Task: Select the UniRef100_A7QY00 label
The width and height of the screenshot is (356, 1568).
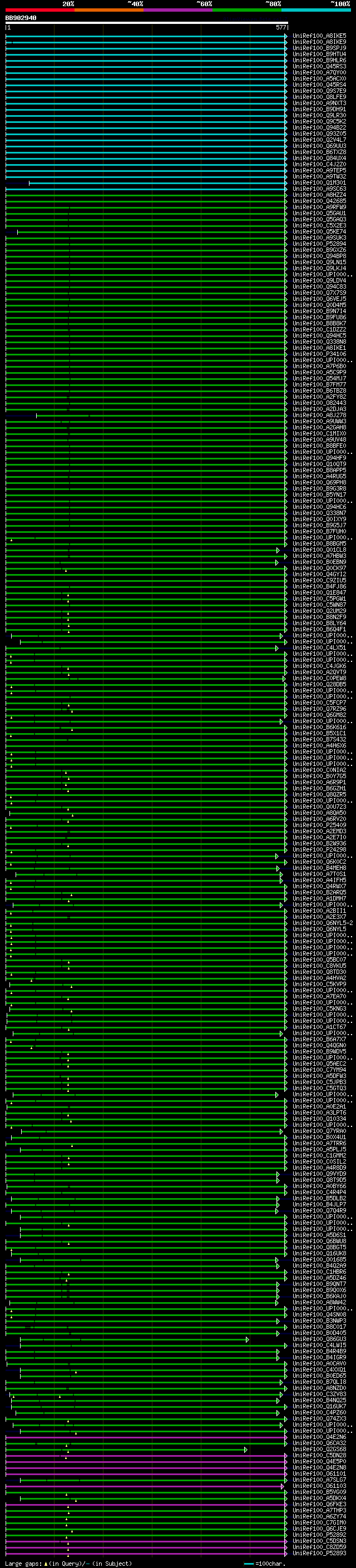Action: click(319, 72)
